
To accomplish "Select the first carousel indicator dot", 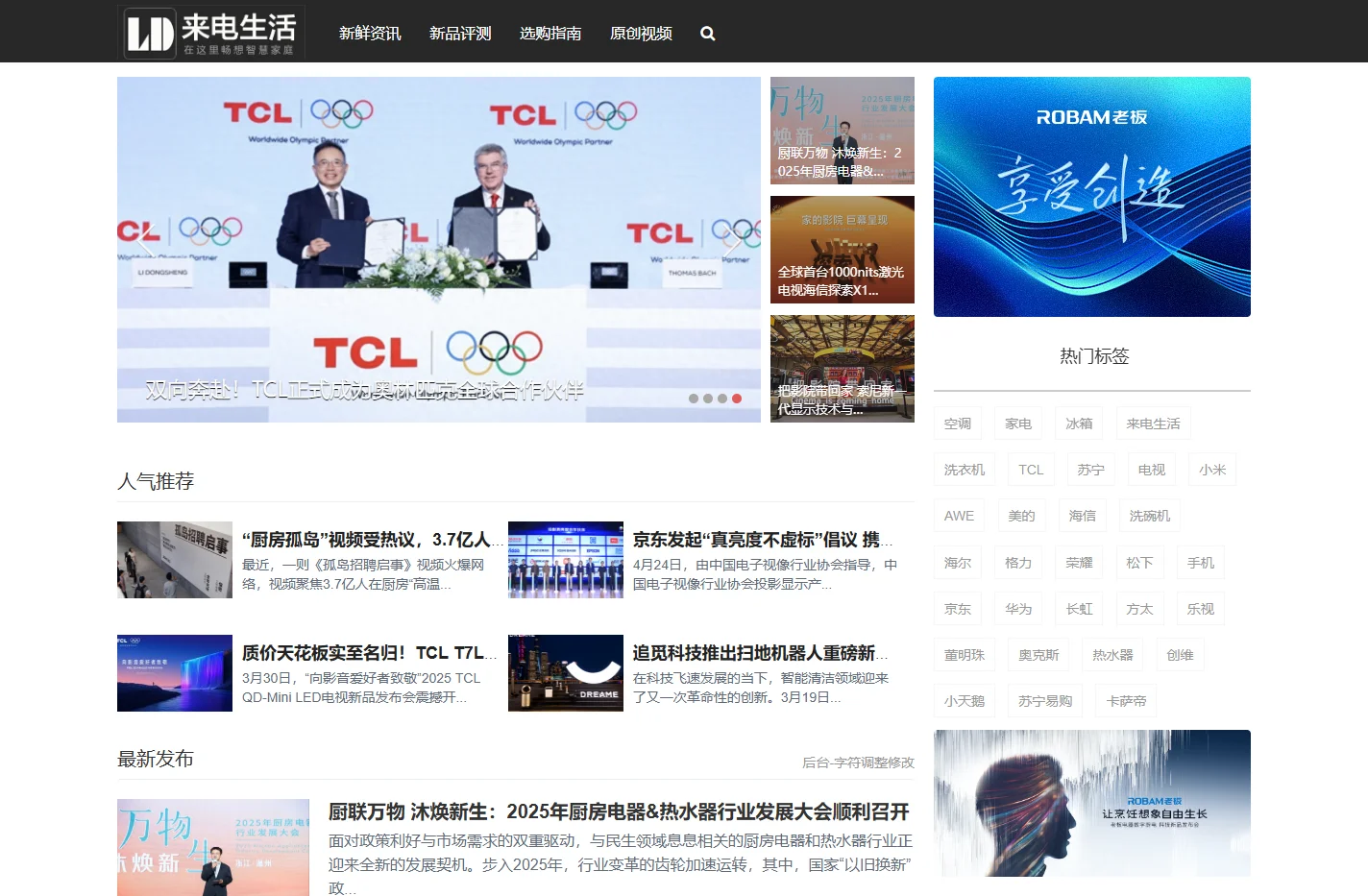I will (694, 399).
